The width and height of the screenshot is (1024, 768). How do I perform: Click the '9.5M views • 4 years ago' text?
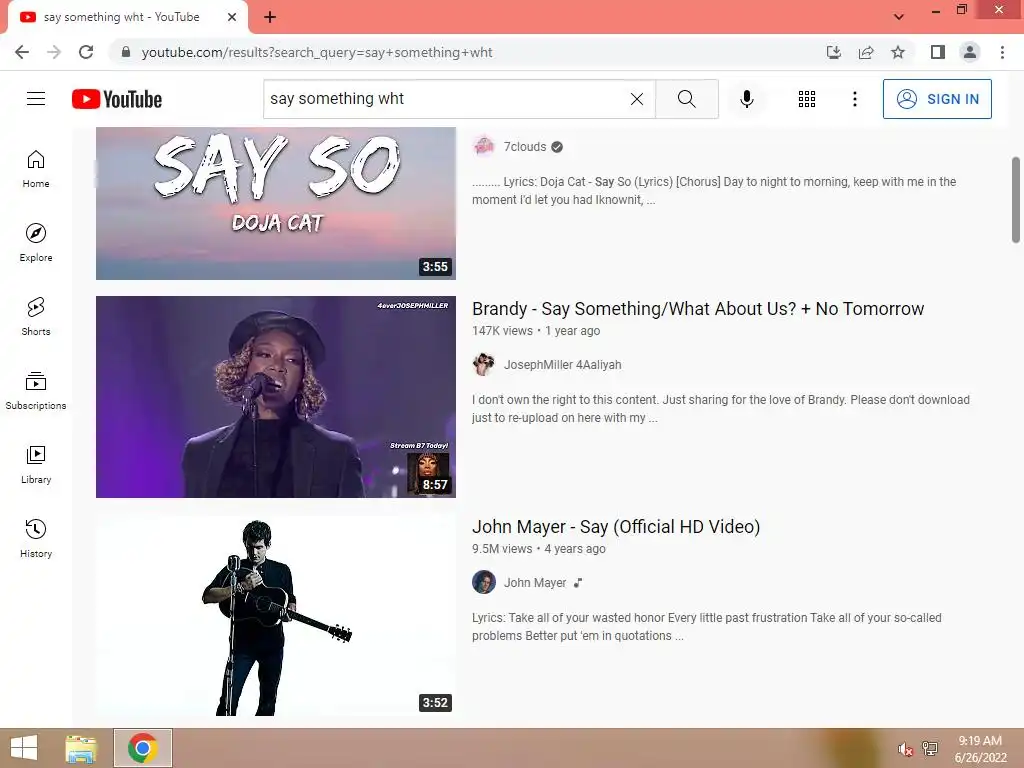(x=539, y=549)
